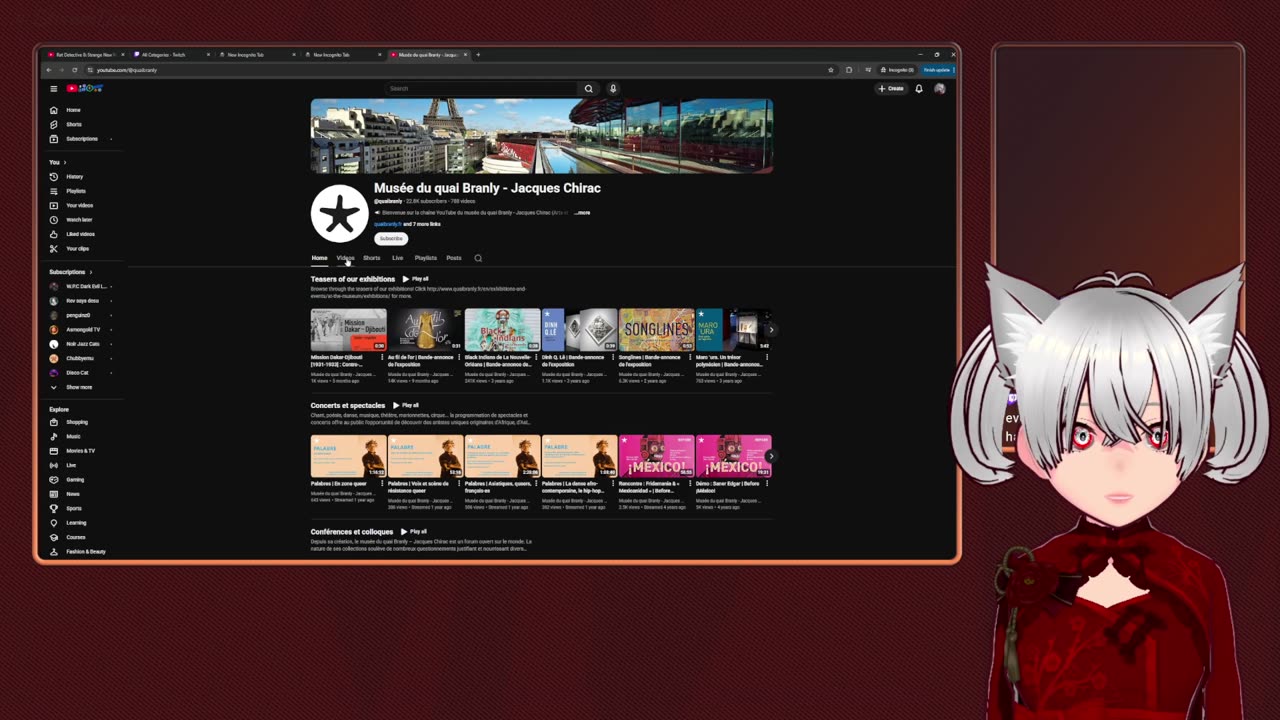Open the Incognito indicator chip

[897, 70]
